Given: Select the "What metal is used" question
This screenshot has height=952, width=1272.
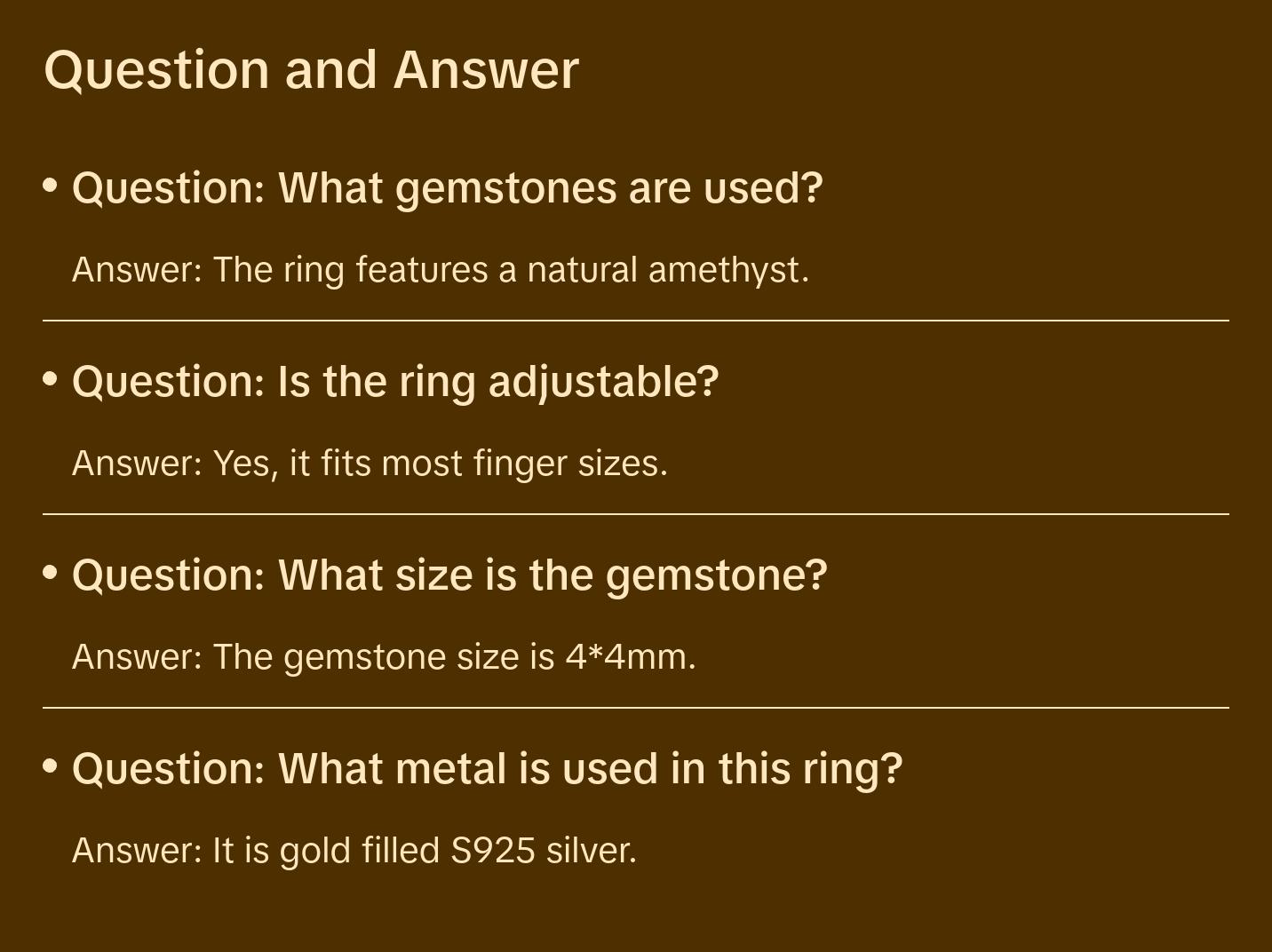Looking at the screenshot, I should (x=487, y=769).
